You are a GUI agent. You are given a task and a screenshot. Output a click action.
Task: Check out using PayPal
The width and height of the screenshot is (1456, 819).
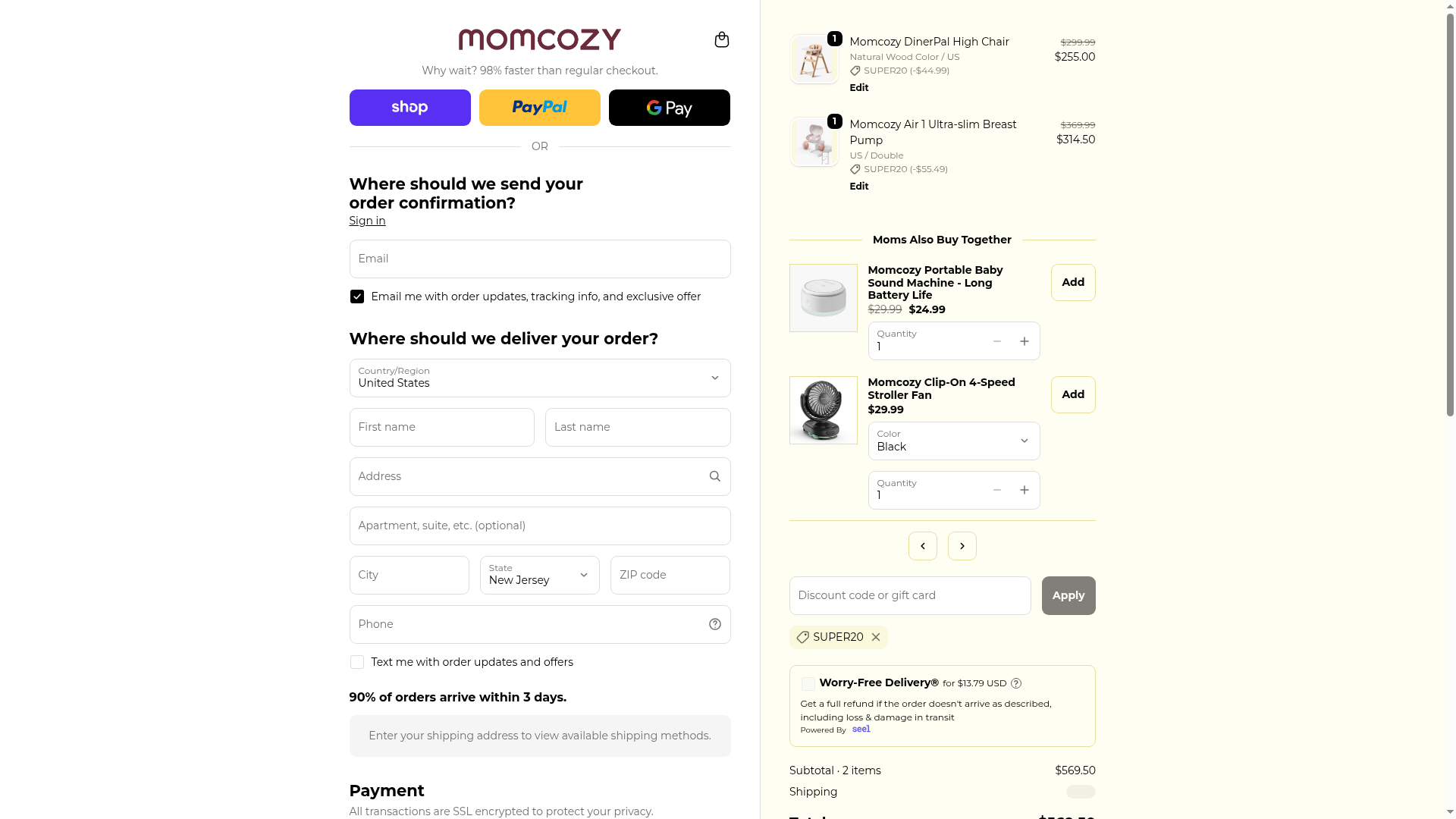539,108
